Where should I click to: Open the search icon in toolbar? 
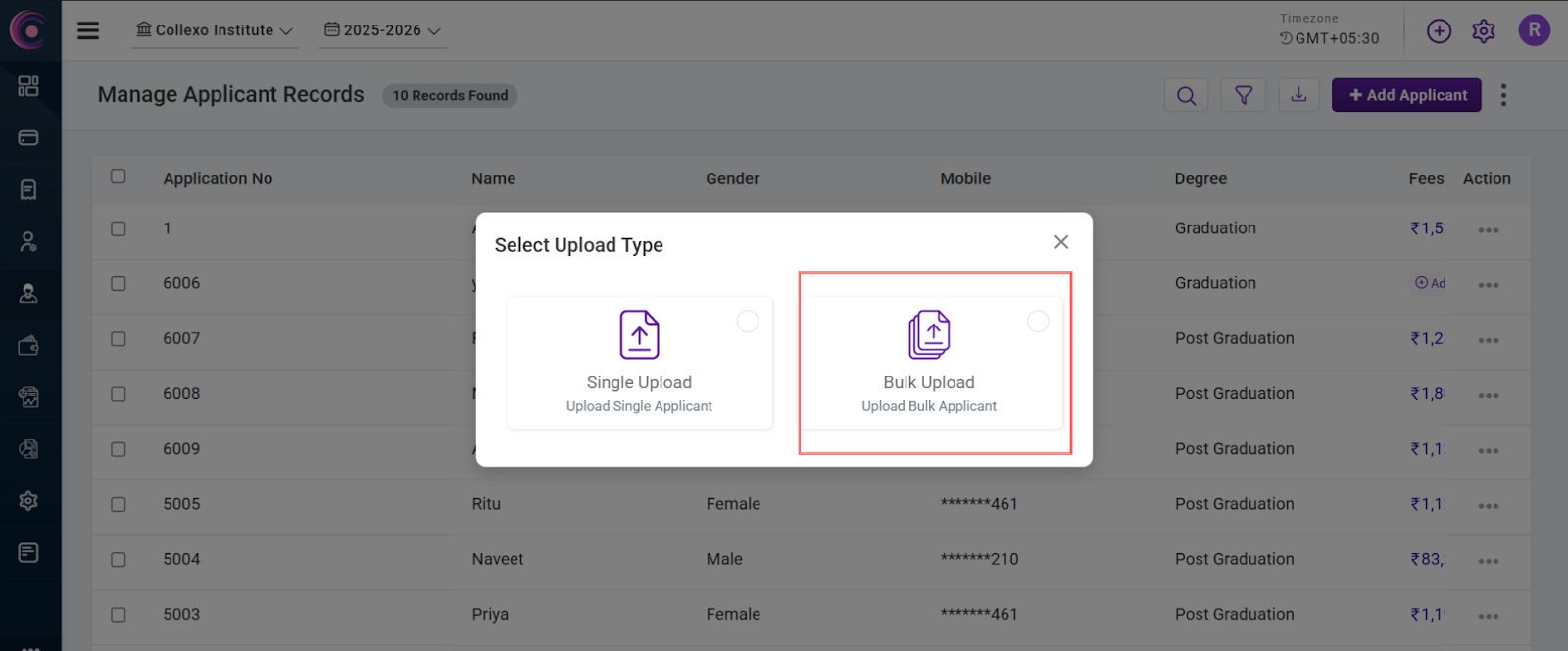tap(1186, 95)
